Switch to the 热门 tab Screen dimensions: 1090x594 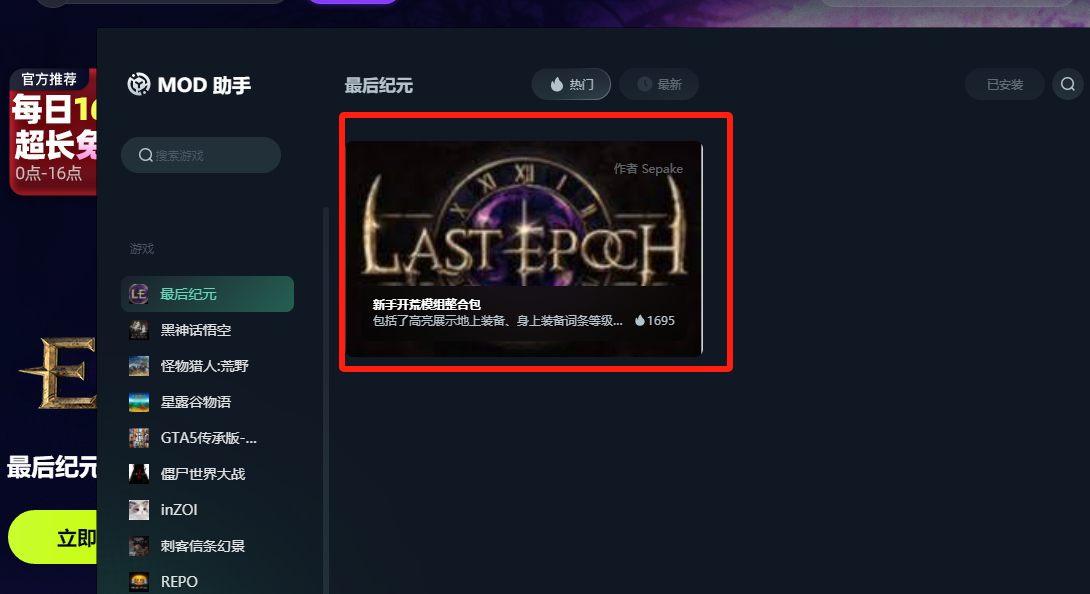pos(571,84)
